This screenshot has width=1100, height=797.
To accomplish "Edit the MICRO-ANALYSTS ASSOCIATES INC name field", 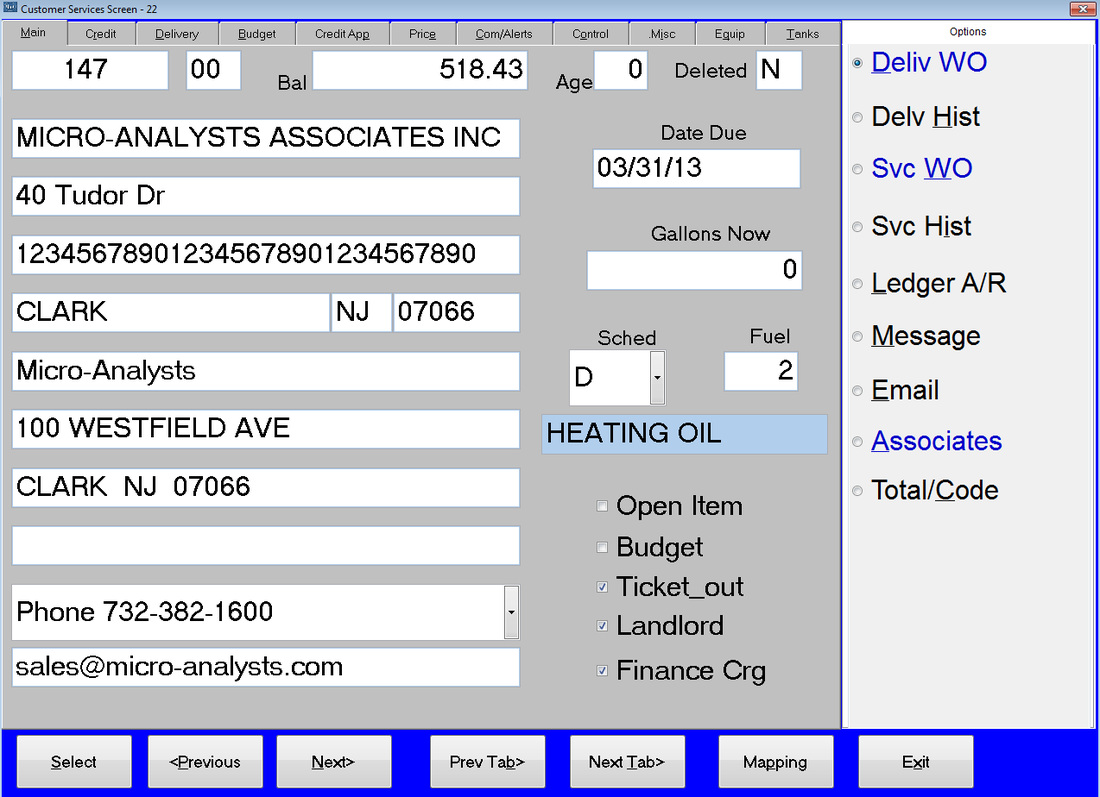I will coord(265,138).
